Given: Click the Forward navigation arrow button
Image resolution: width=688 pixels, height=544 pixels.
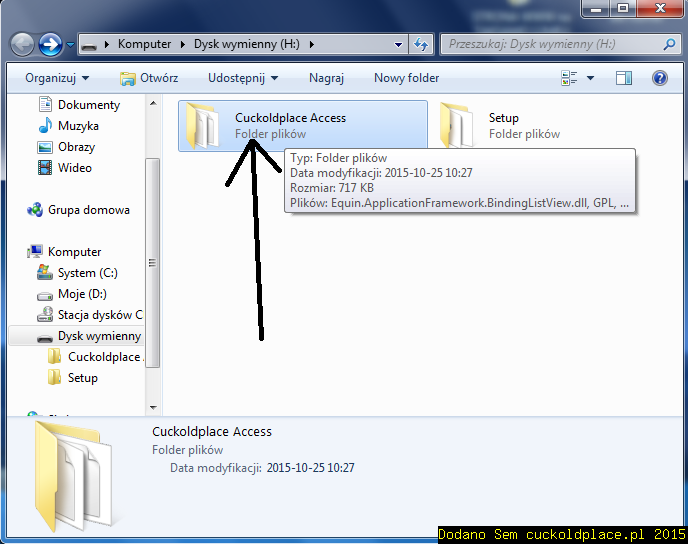Looking at the screenshot, I should 50,44.
